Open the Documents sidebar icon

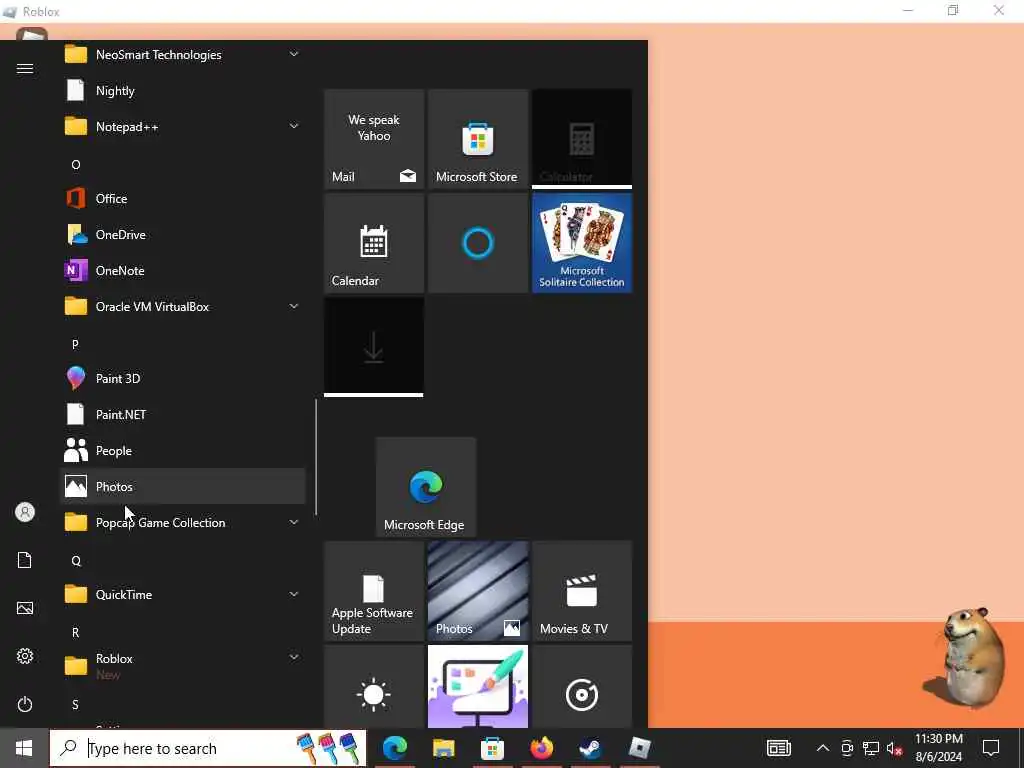point(25,560)
